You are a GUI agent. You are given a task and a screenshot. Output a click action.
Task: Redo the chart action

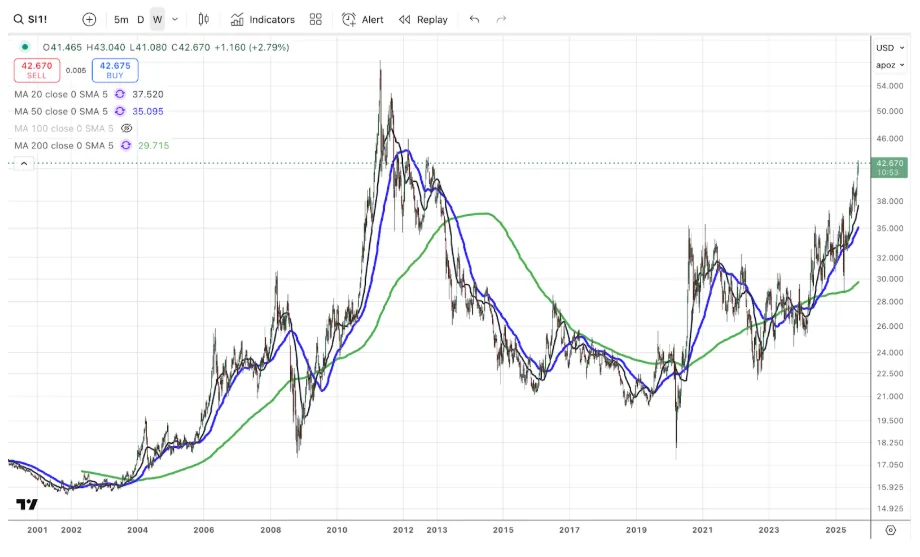click(501, 19)
